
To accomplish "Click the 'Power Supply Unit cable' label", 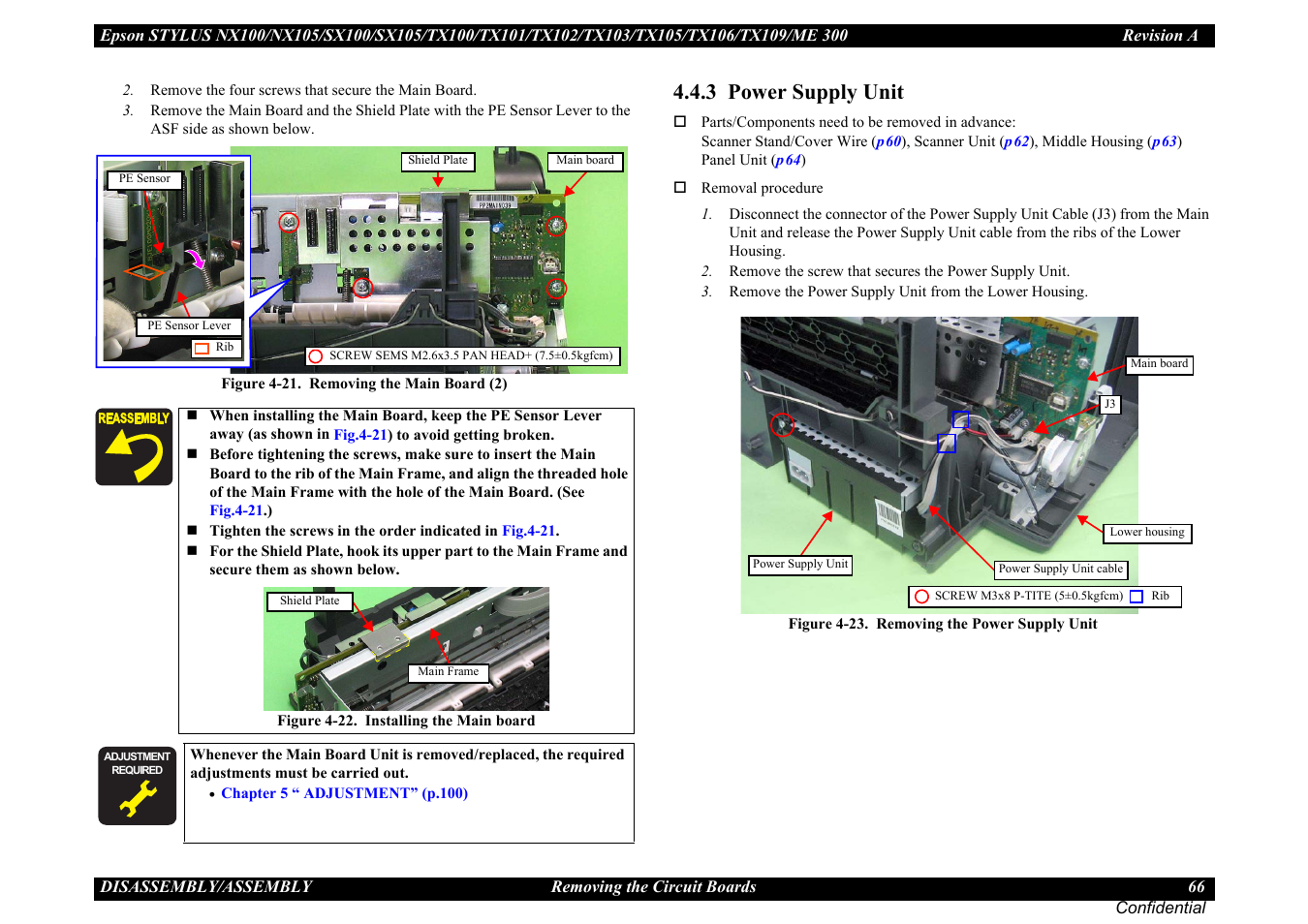I will point(1061,570).
